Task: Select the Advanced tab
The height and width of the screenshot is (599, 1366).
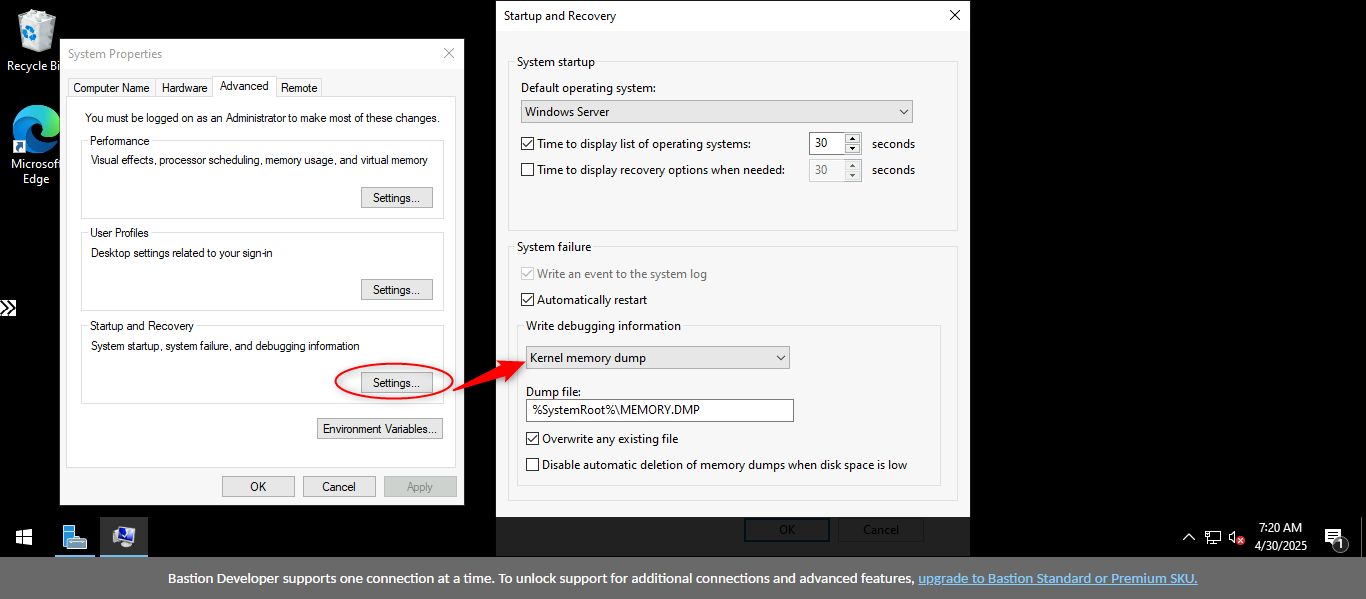Action: (244, 86)
